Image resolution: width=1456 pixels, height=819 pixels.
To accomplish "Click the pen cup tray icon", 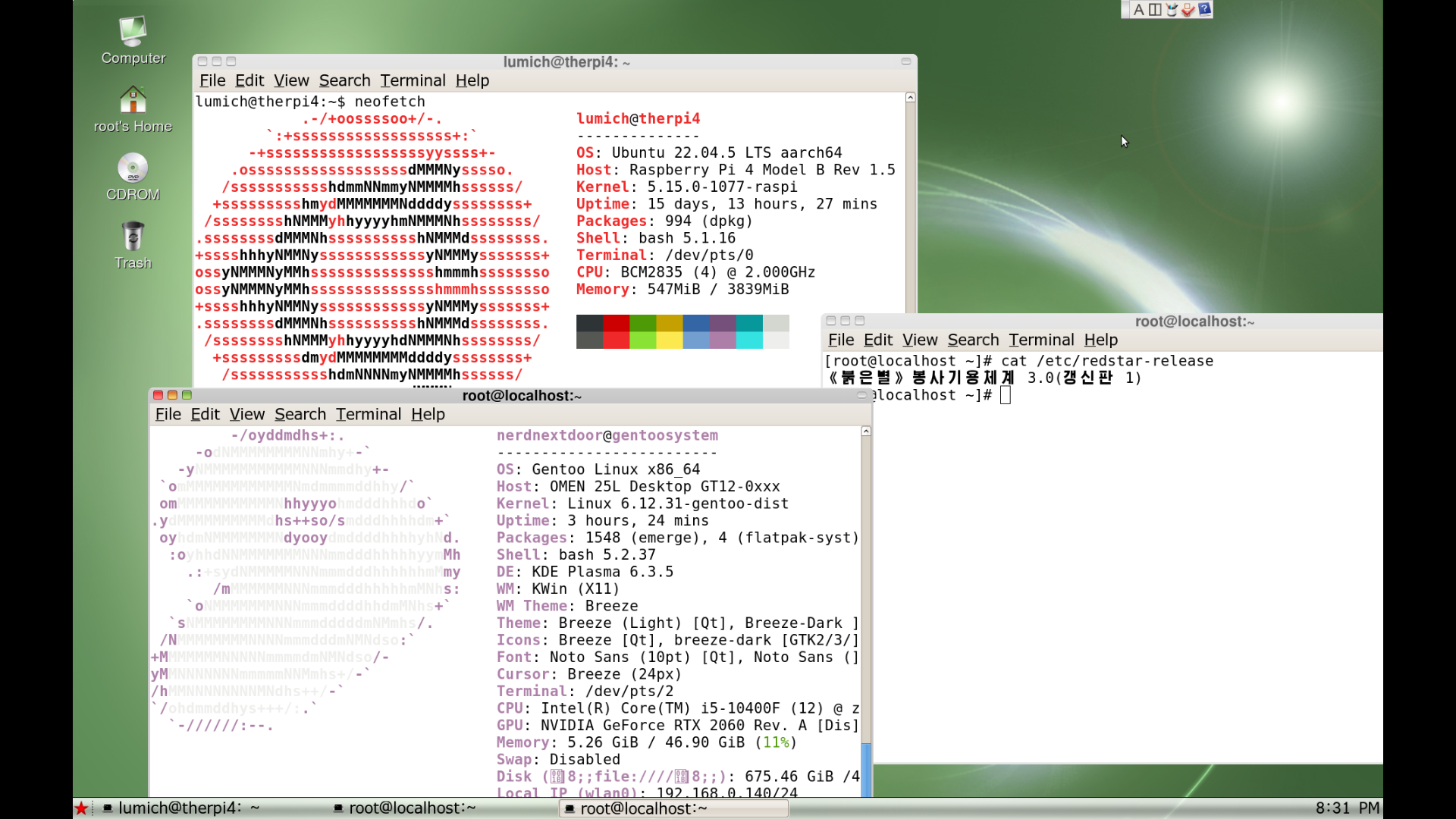I will pyautogui.click(x=1172, y=10).
